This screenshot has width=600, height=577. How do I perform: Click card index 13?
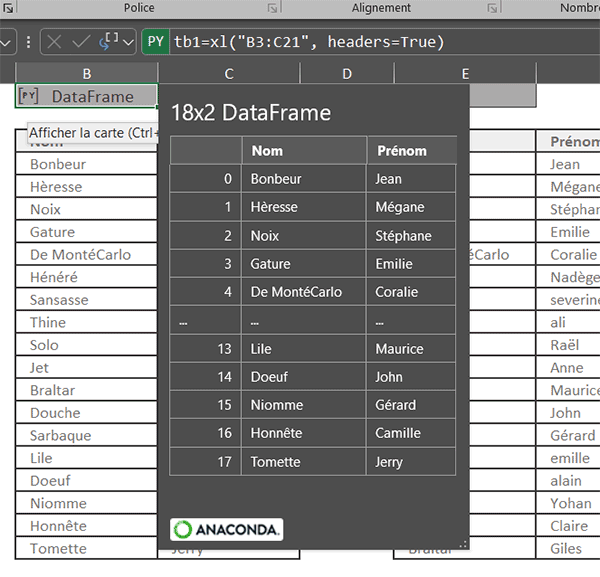coord(225,349)
